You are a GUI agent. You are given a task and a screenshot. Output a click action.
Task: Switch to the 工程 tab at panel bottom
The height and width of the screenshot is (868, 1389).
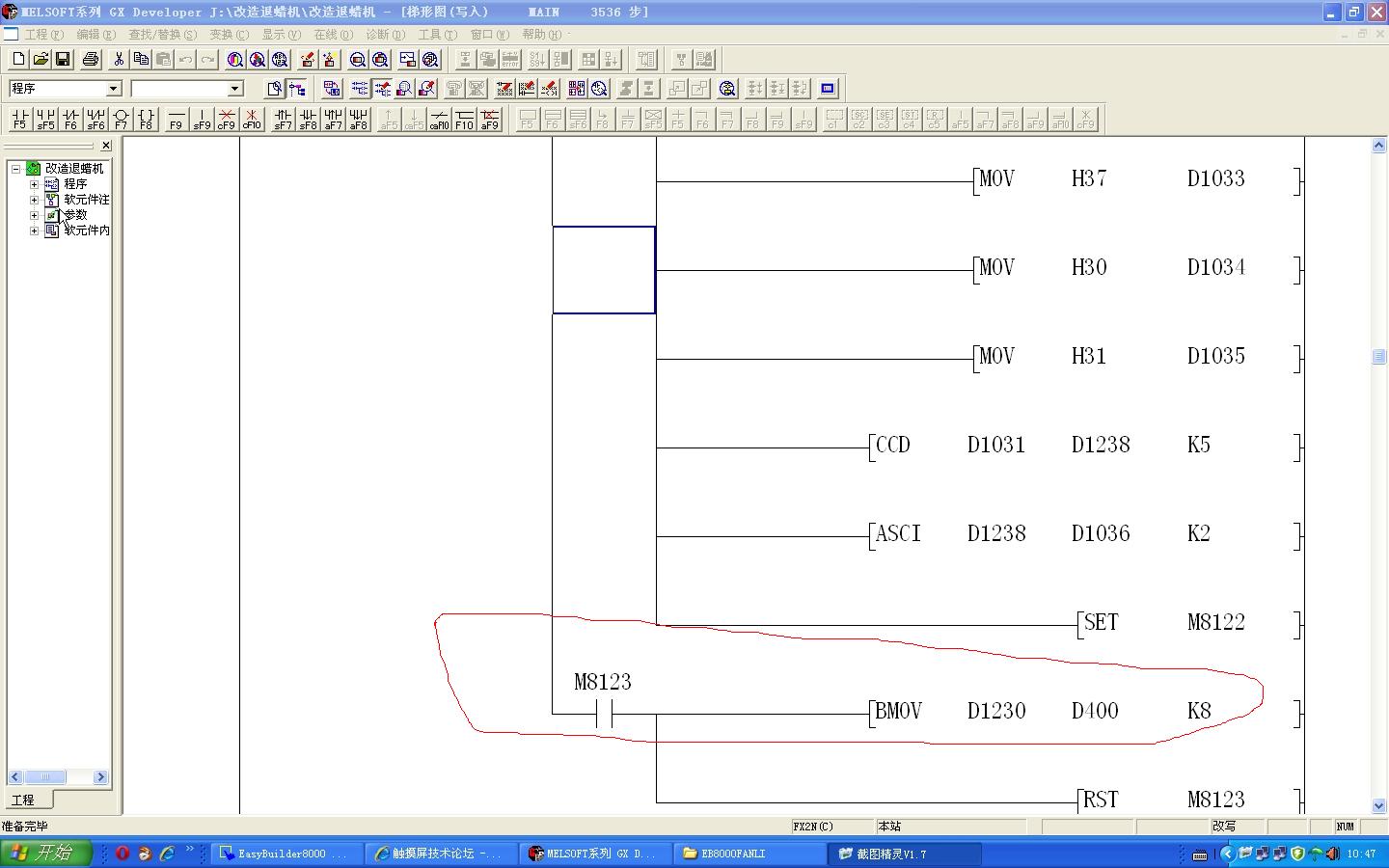click(23, 800)
